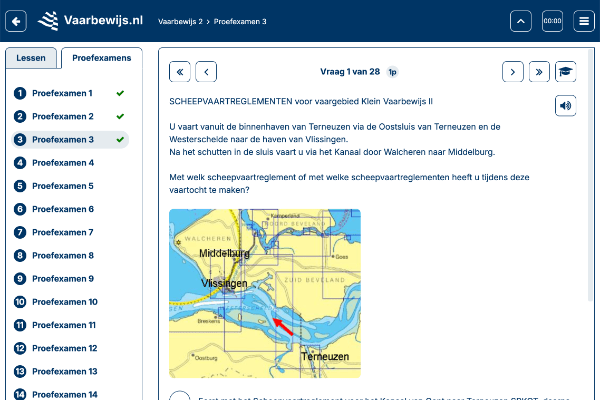Open Proefexamen 12 in the list
600x400 pixels.
pyautogui.click(x=70, y=348)
